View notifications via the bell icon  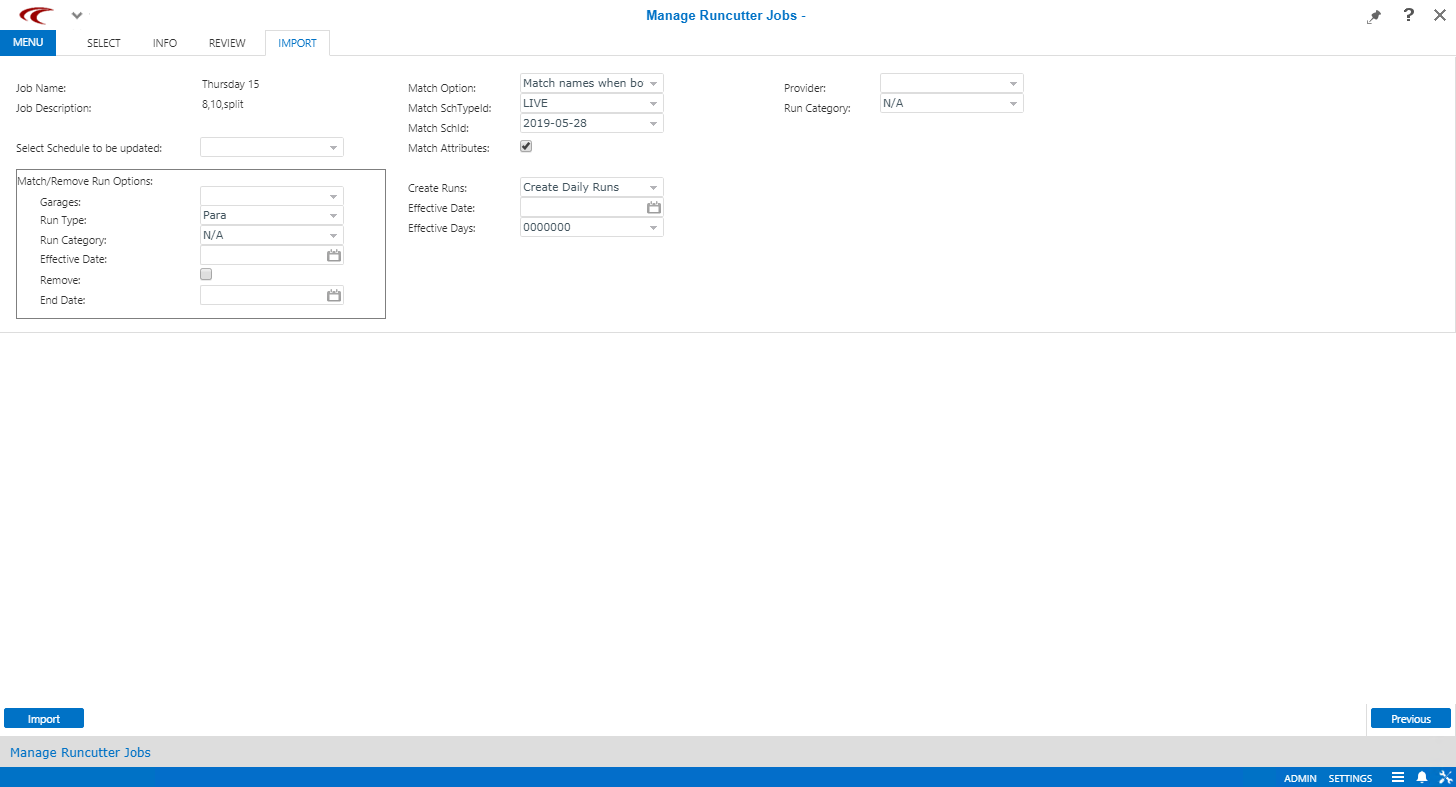(1422, 777)
